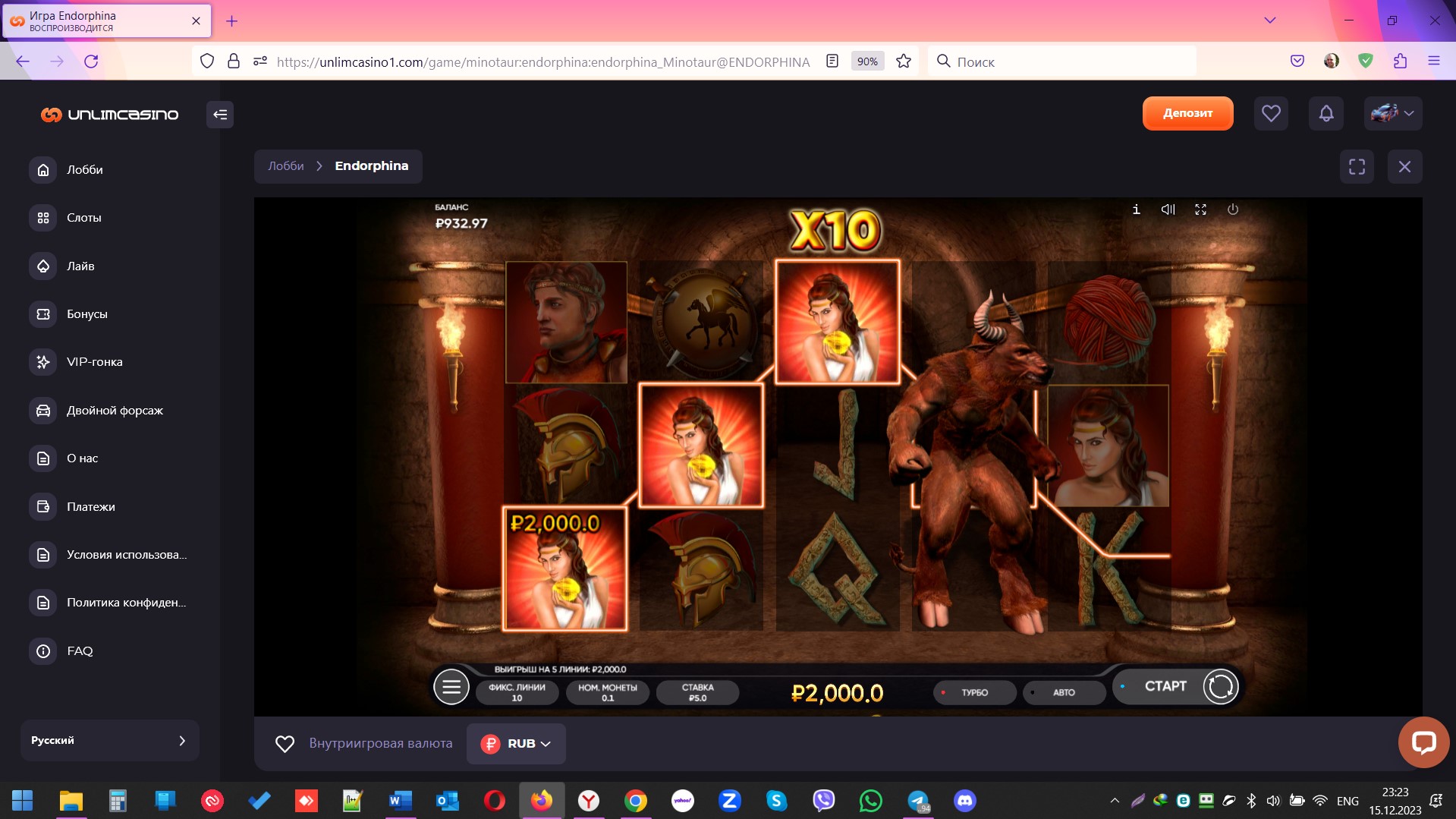Open the Firefox application menu

pos(1433,61)
